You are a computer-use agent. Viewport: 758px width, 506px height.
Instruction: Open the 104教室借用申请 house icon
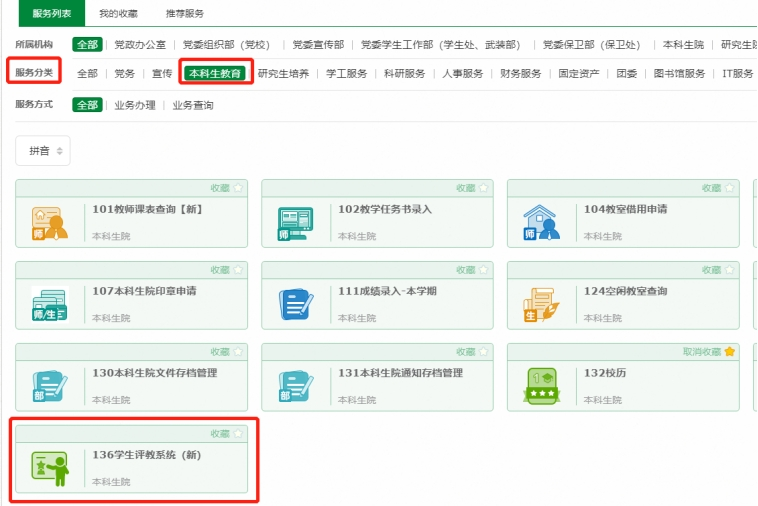pyautogui.click(x=541, y=222)
